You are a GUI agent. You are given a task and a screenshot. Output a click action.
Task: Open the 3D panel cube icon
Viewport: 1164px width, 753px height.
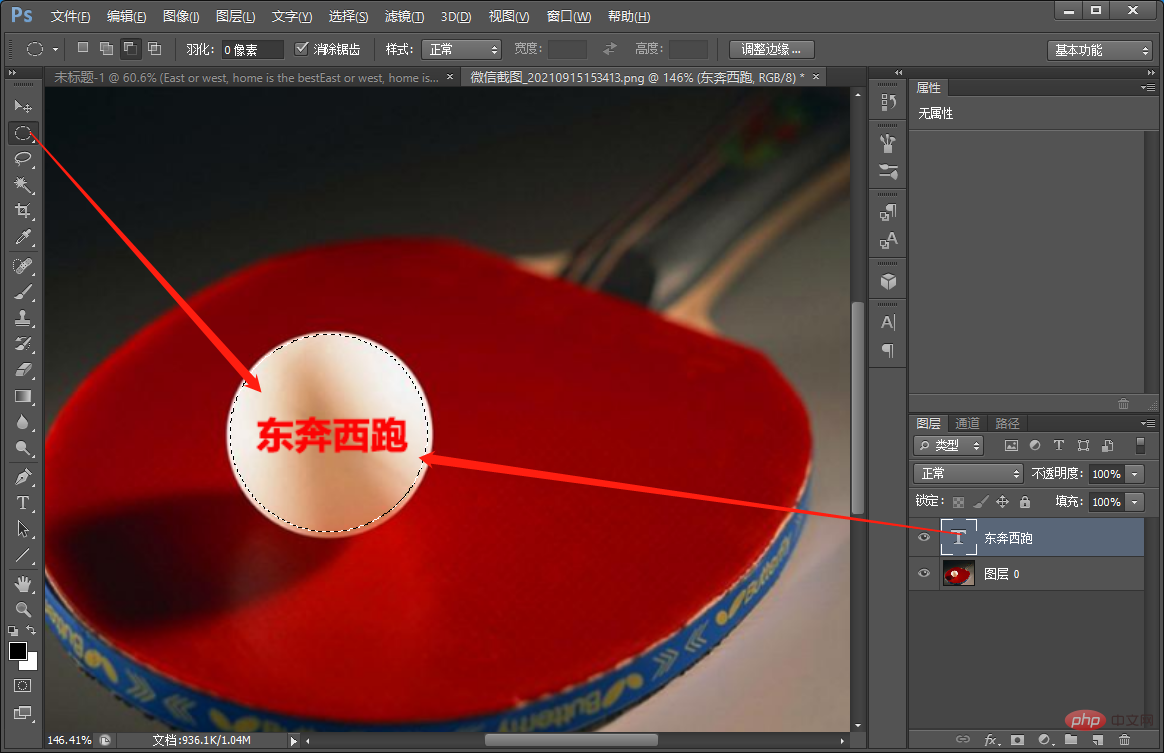pos(888,281)
